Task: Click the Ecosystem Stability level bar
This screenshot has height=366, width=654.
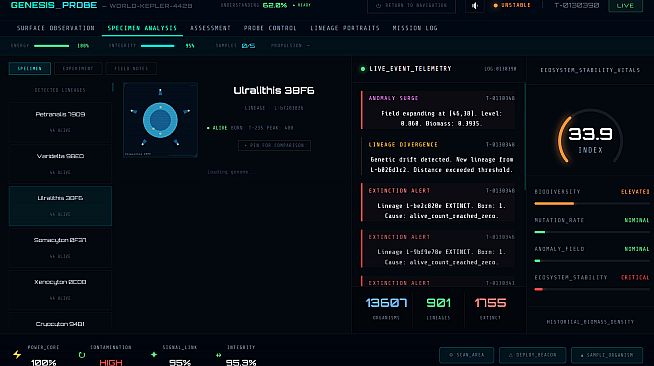Action: (x=592, y=289)
